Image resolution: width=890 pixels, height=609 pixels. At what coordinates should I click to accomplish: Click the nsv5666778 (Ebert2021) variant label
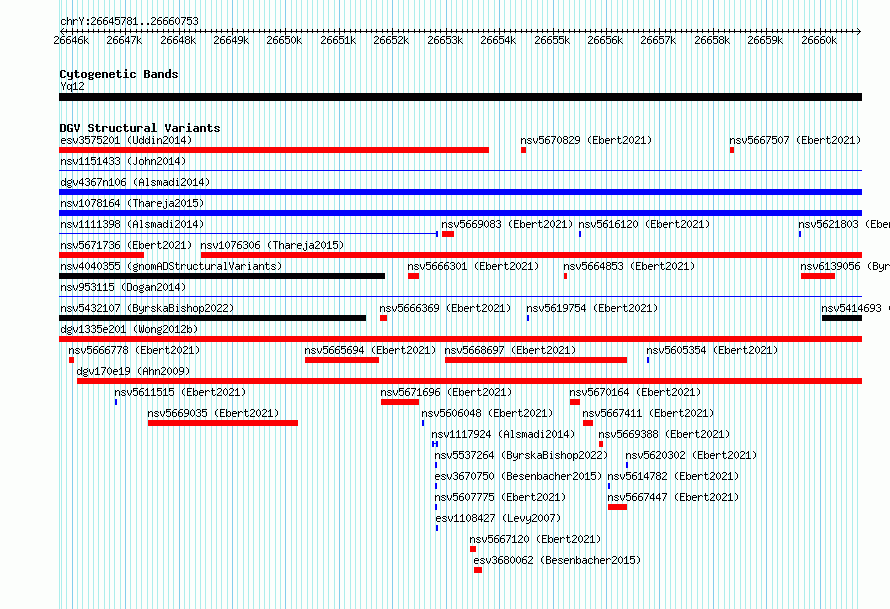[134, 350]
